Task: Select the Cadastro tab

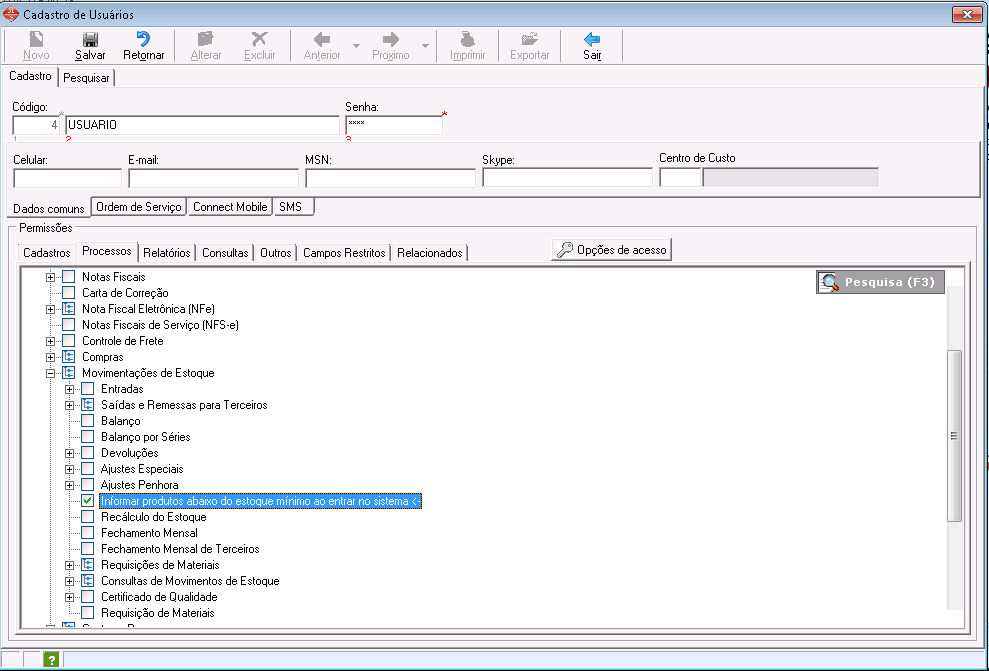Action: [x=30, y=76]
